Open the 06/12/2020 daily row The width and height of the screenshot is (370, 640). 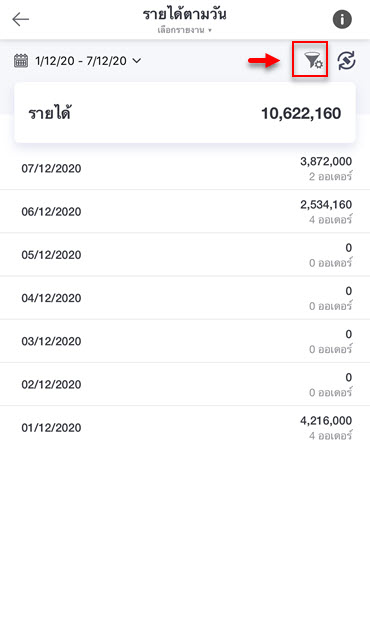pyautogui.click(x=185, y=211)
